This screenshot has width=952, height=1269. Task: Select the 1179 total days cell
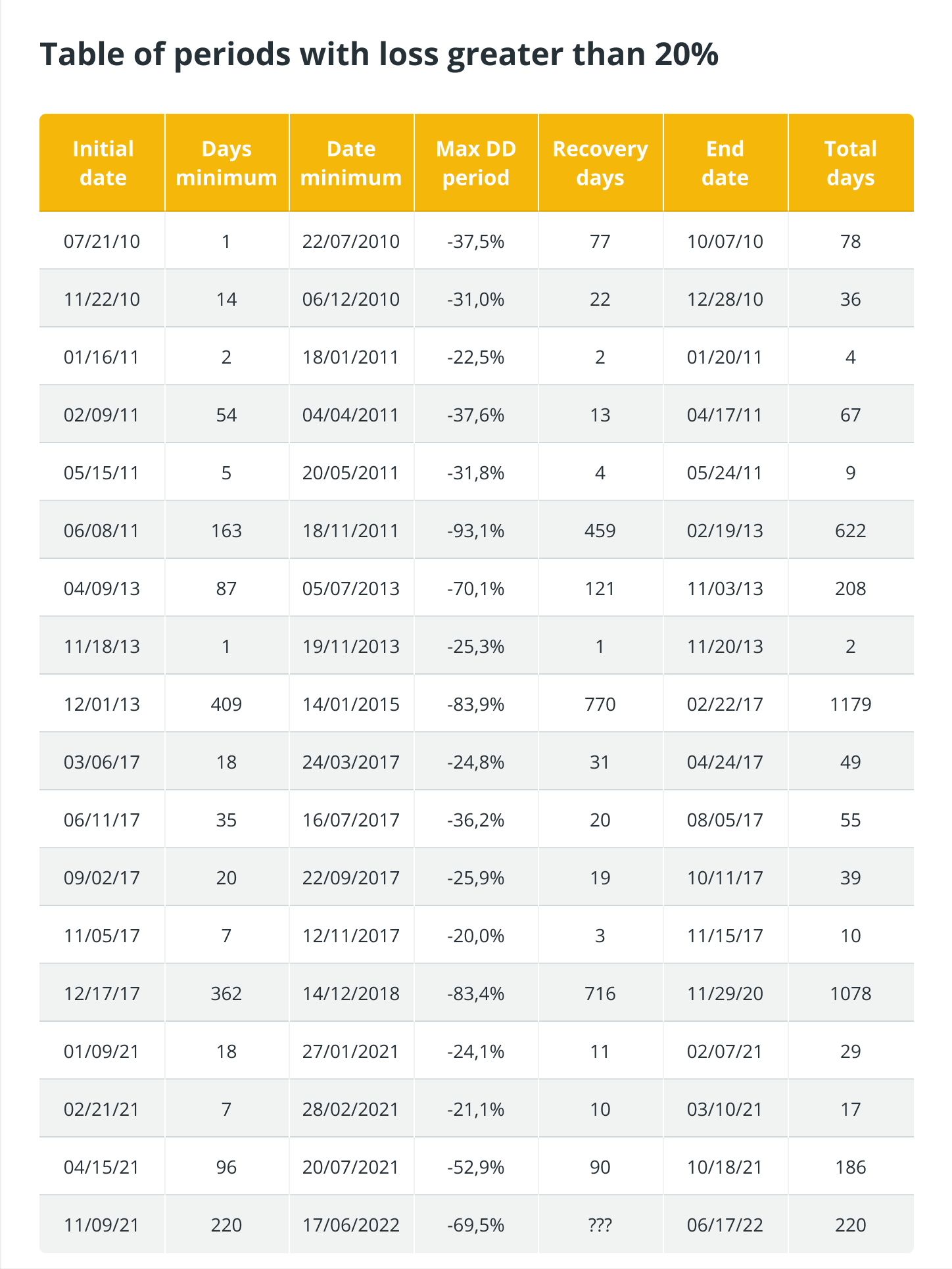click(850, 704)
